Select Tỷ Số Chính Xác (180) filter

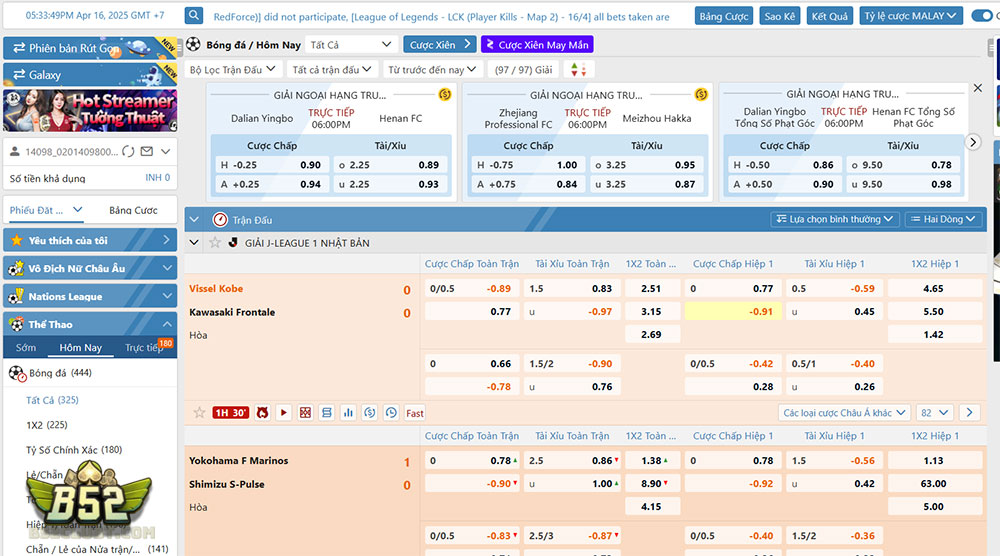click(x=74, y=450)
